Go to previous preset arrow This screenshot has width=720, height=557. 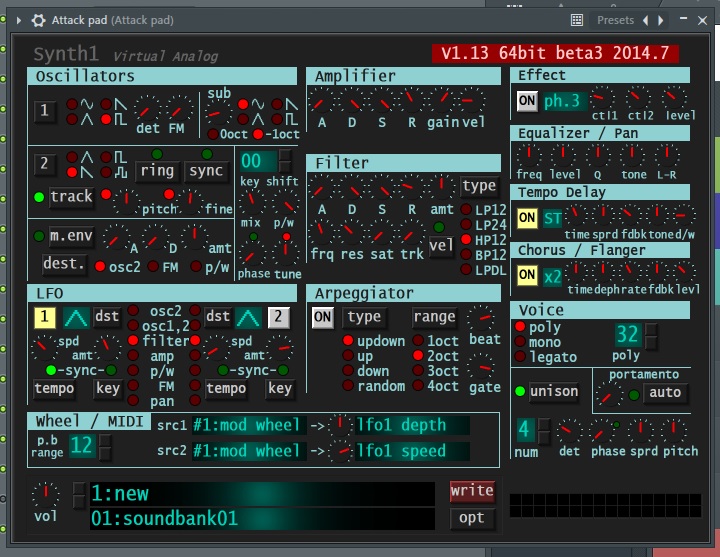tap(646, 20)
